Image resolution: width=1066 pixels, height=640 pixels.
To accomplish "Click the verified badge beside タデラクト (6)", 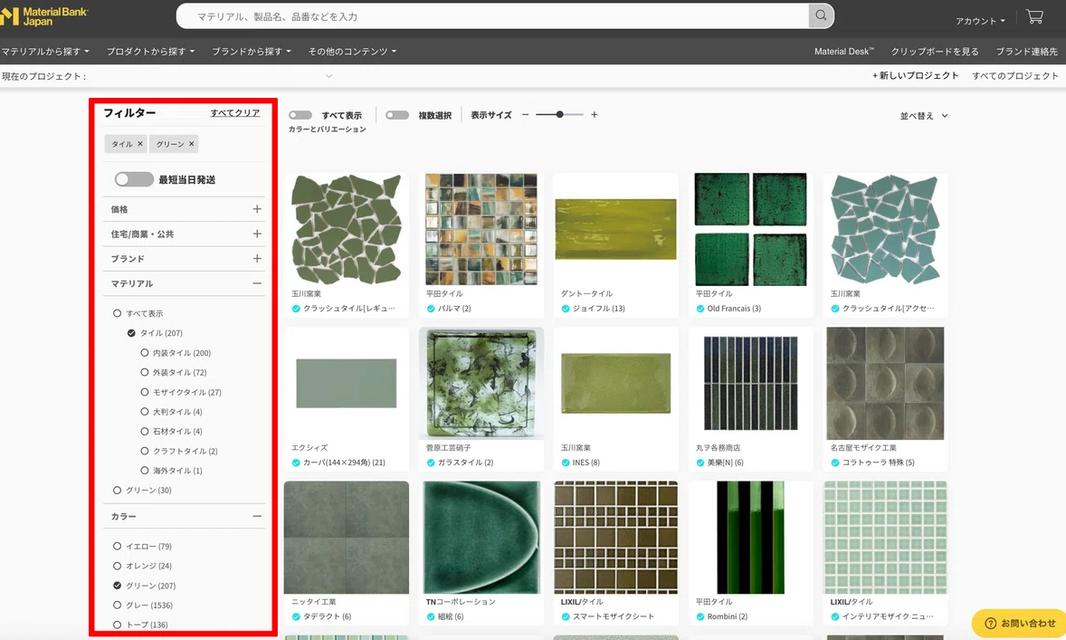I will click(296, 617).
